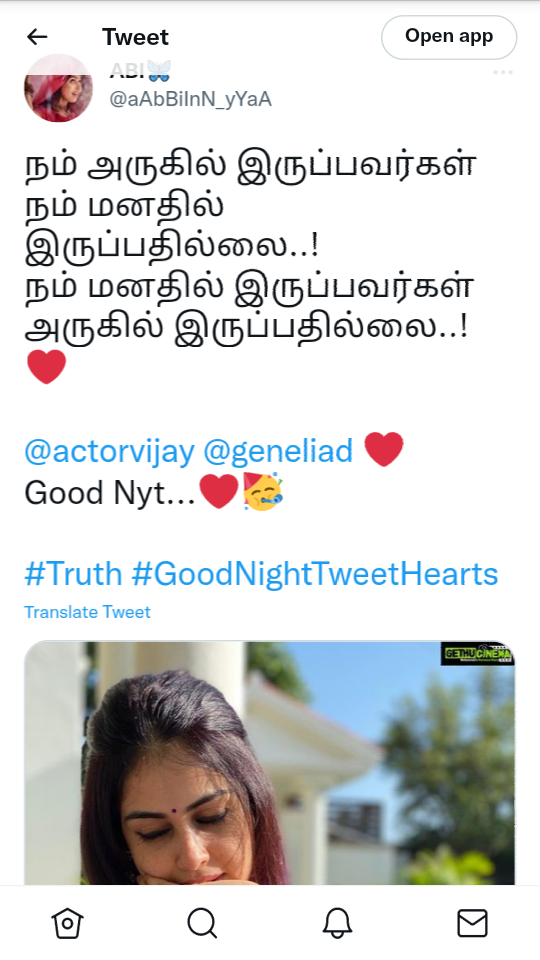
Task: Click the Open app button
Action: click(x=449, y=37)
